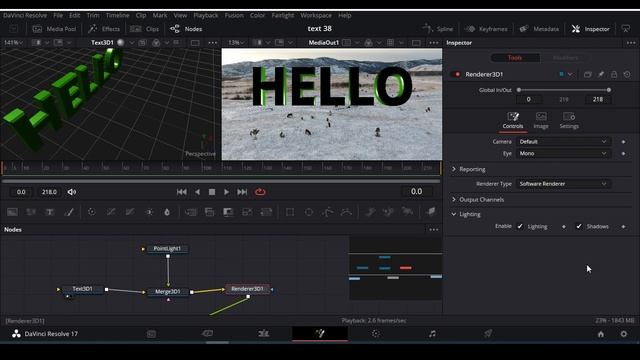
Task: Open the Color menu
Action: click(257, 16)
